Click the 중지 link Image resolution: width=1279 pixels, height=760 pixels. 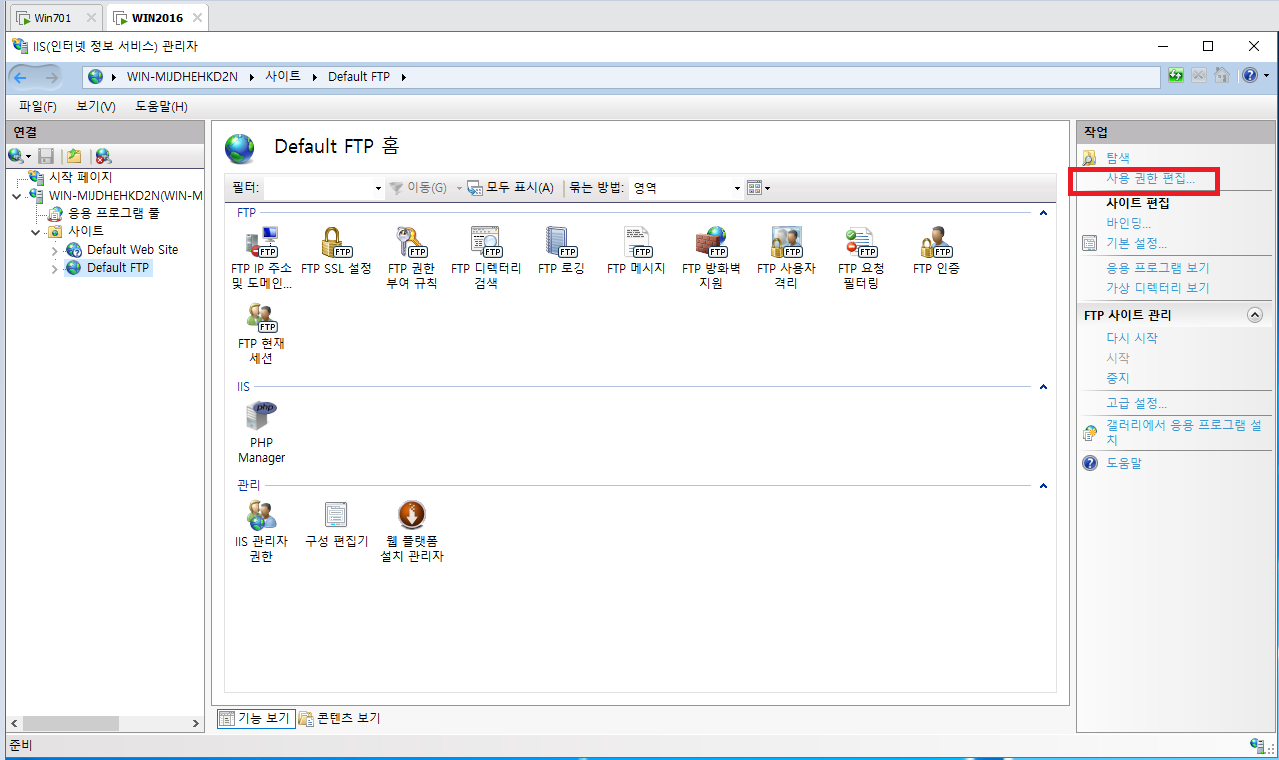1118,378
